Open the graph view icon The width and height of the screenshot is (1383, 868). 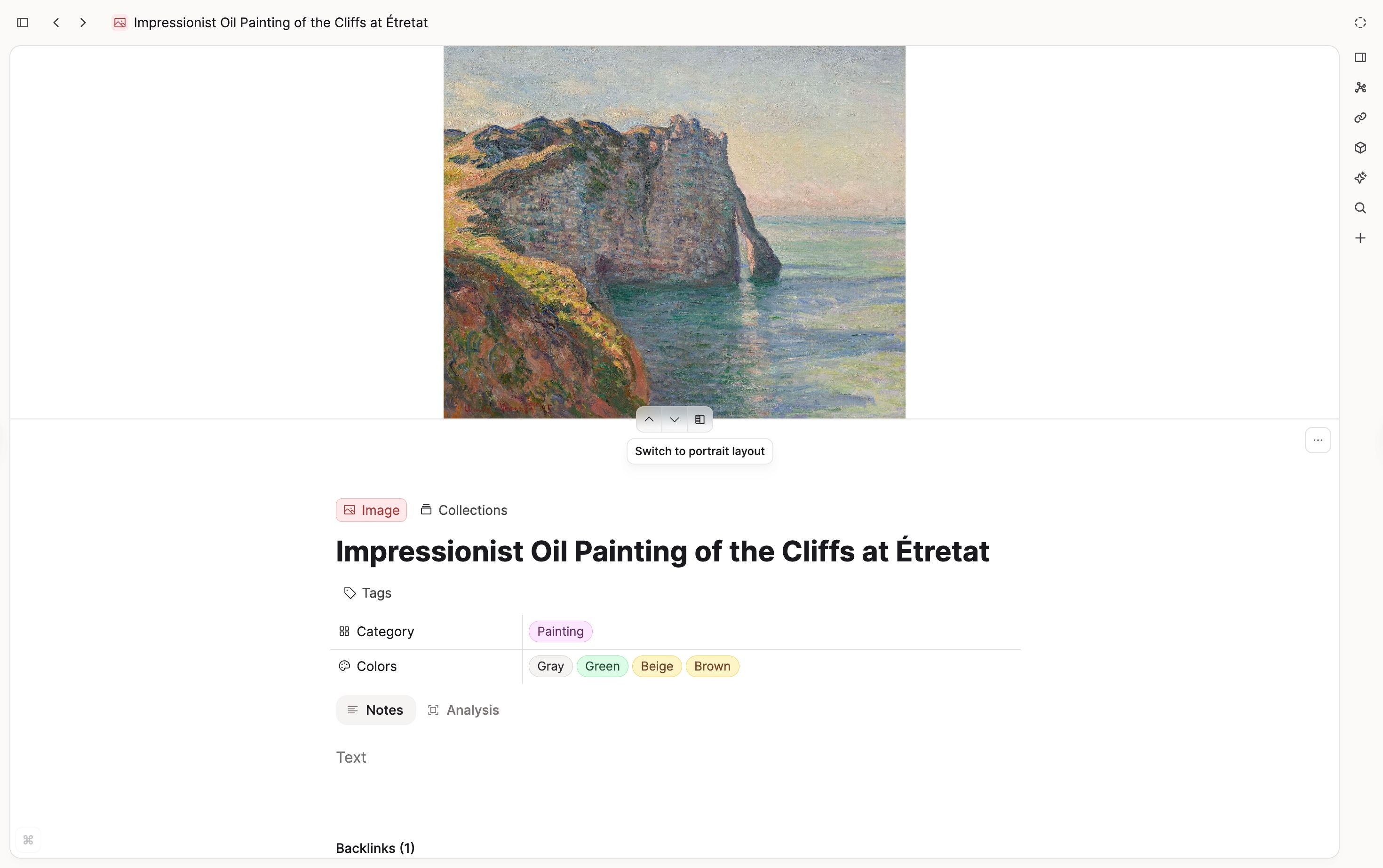1360,88
